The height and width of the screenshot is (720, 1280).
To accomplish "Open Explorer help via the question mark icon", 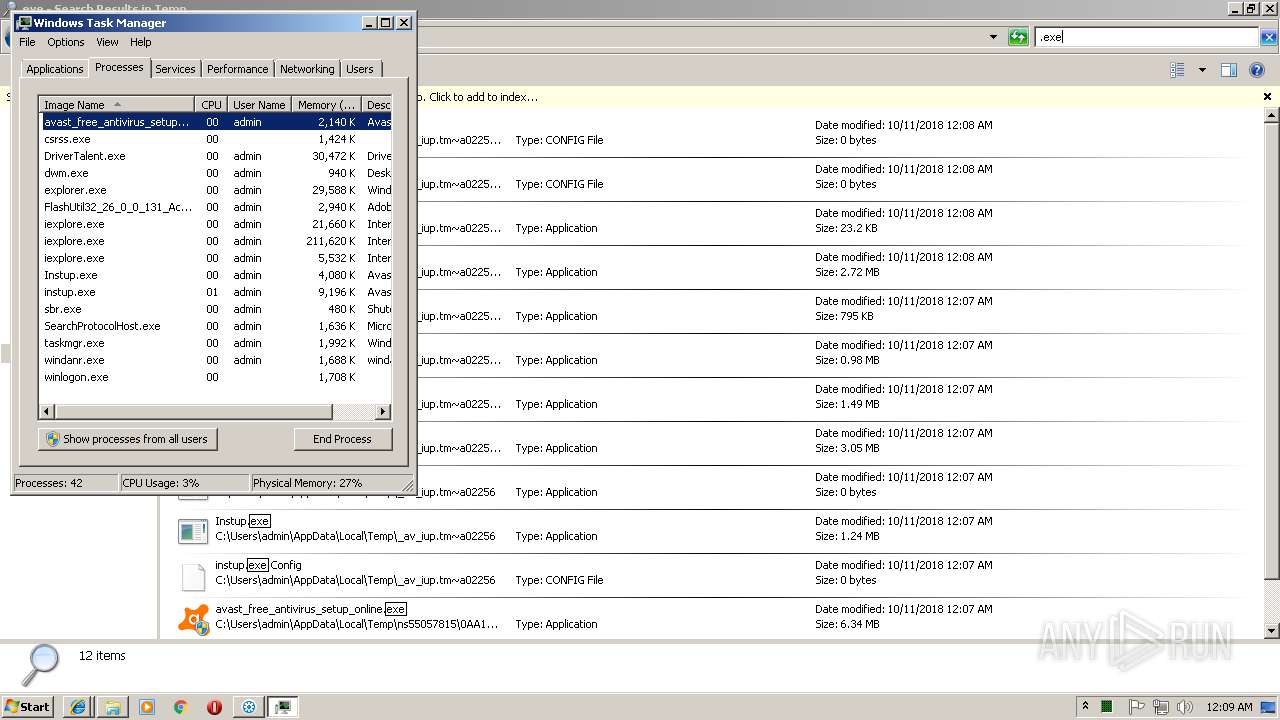I will 1258,70.
